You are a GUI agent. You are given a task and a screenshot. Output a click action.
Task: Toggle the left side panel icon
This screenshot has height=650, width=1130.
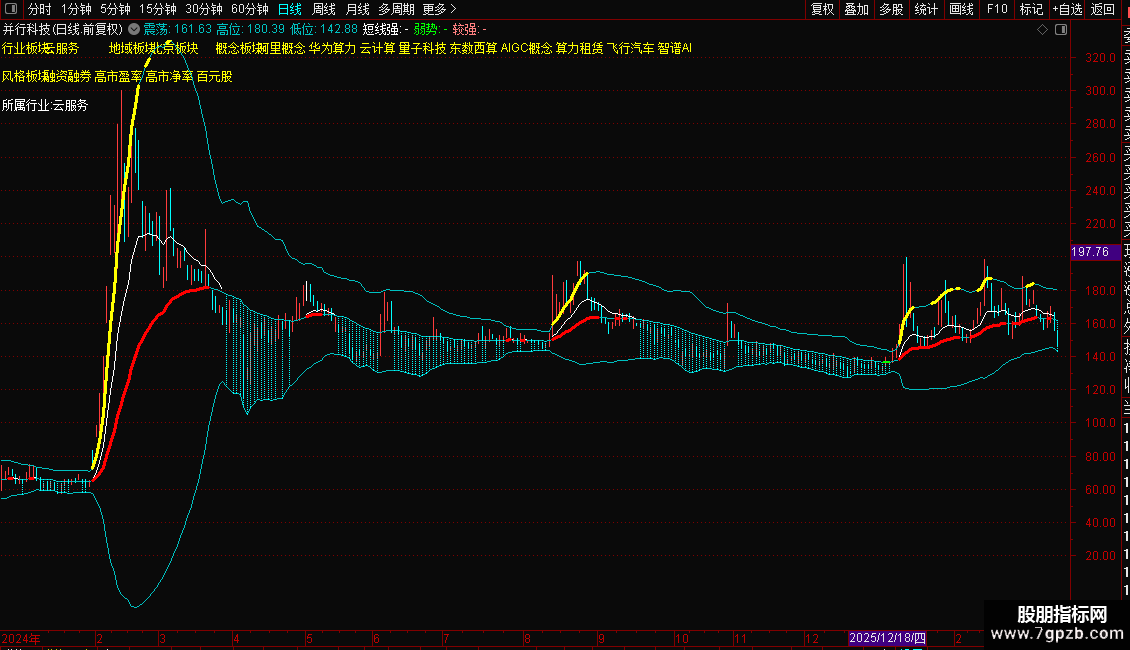(10, 9)
